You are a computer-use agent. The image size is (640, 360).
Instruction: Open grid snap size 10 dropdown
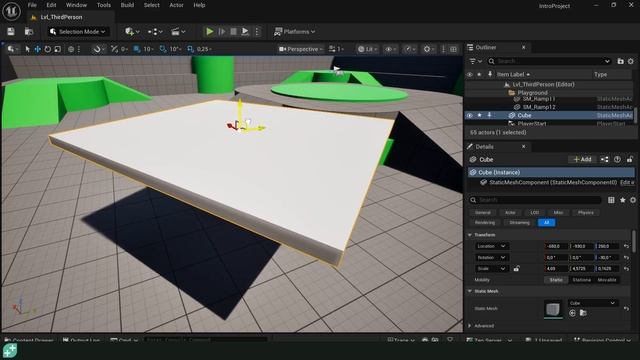coord(149,49)
